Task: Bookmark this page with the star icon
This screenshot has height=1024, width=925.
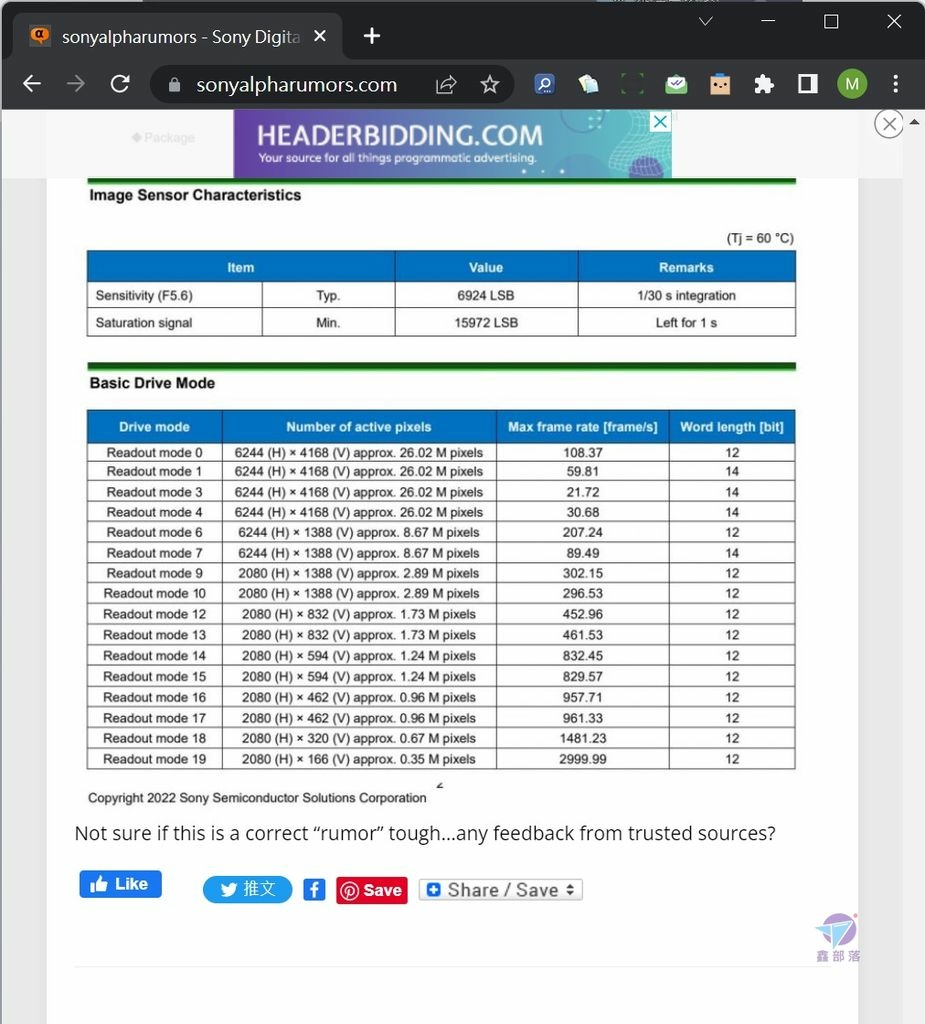Action: coord(489,84)
